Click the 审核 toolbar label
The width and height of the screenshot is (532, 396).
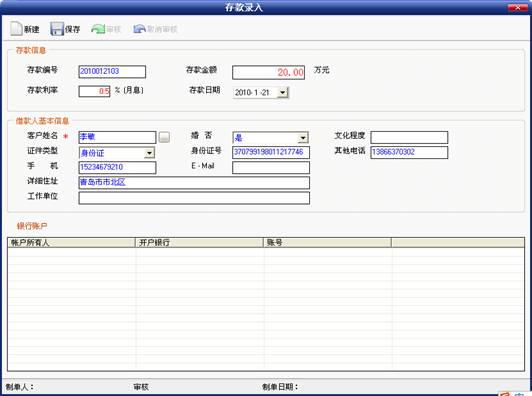[114, 30]
